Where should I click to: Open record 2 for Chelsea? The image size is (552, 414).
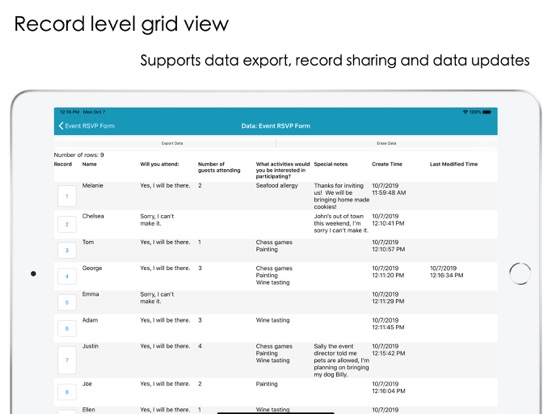[67, 224]
